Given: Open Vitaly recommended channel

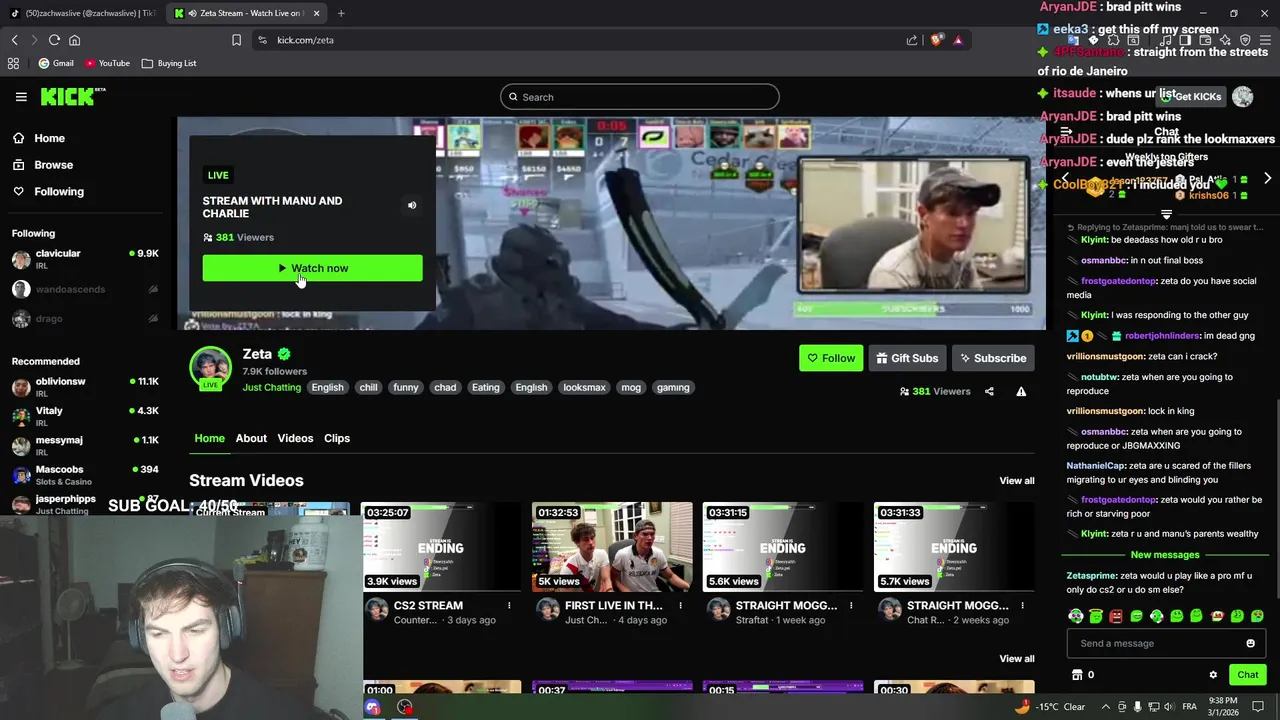Looking at the screenshot, I should point(85,416).
